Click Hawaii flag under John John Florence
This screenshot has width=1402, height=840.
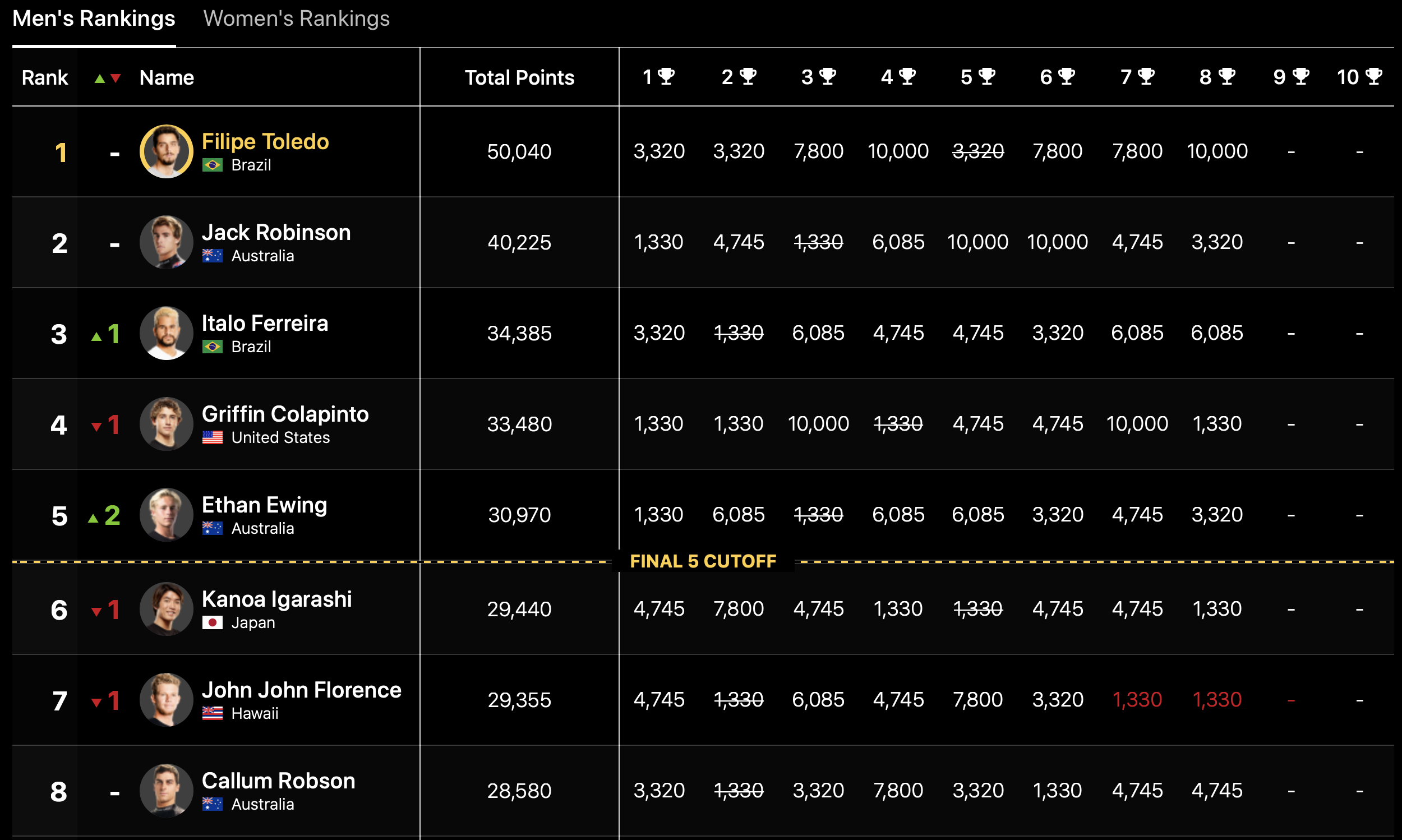[x=212, y=713]
